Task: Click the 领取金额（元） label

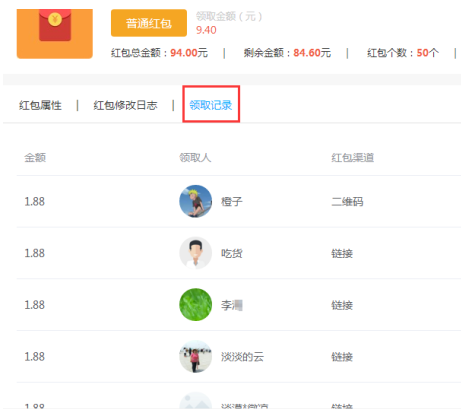Action: pos(229,16)
